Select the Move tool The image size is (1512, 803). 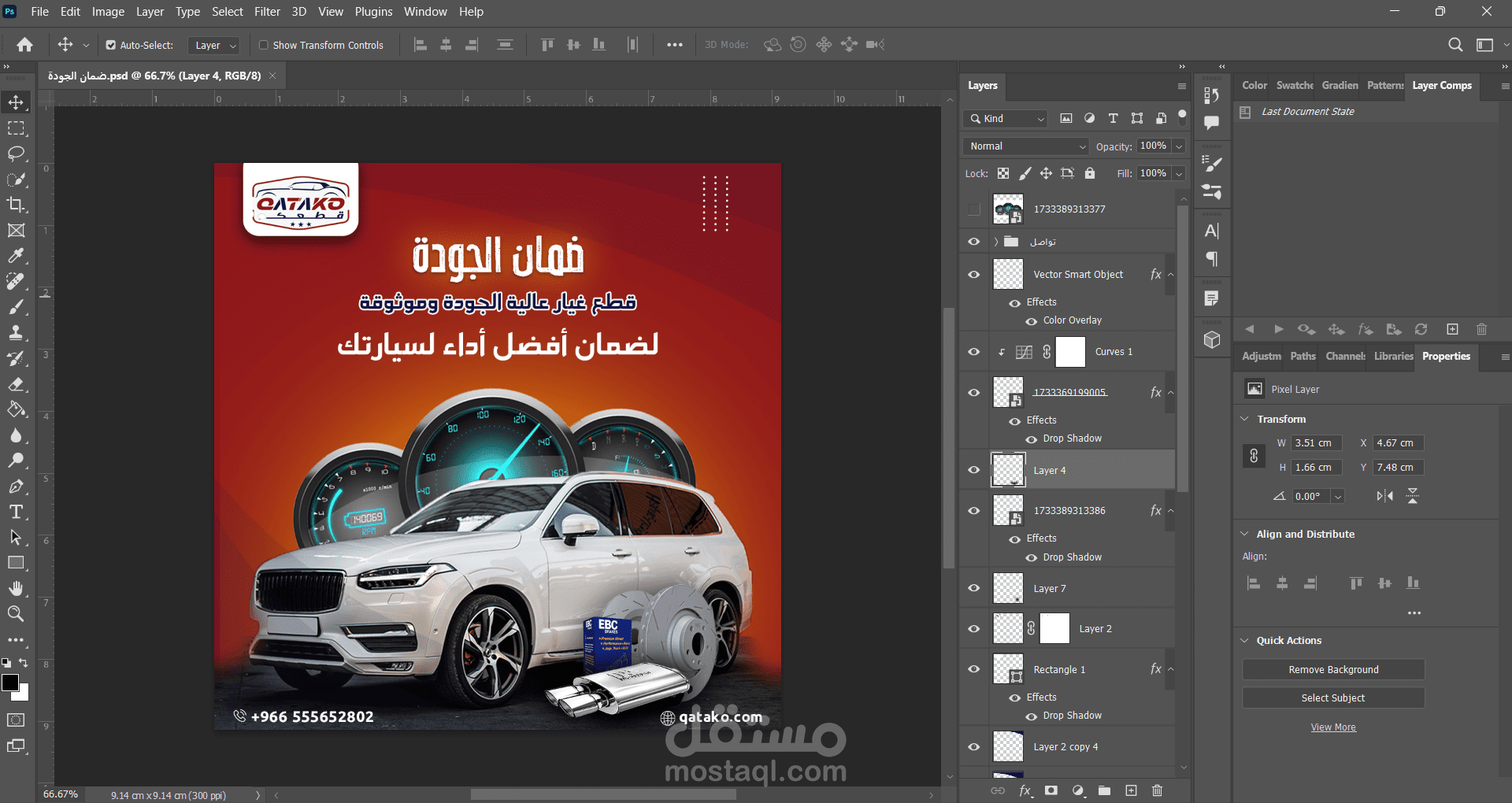coord(16,102)
